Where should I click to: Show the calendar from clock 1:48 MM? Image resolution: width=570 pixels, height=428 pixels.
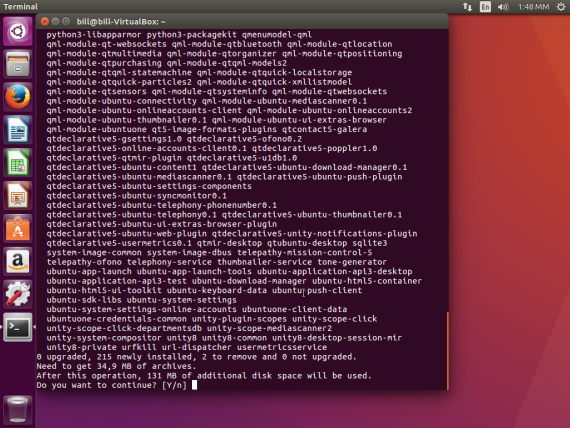(534, 7)
